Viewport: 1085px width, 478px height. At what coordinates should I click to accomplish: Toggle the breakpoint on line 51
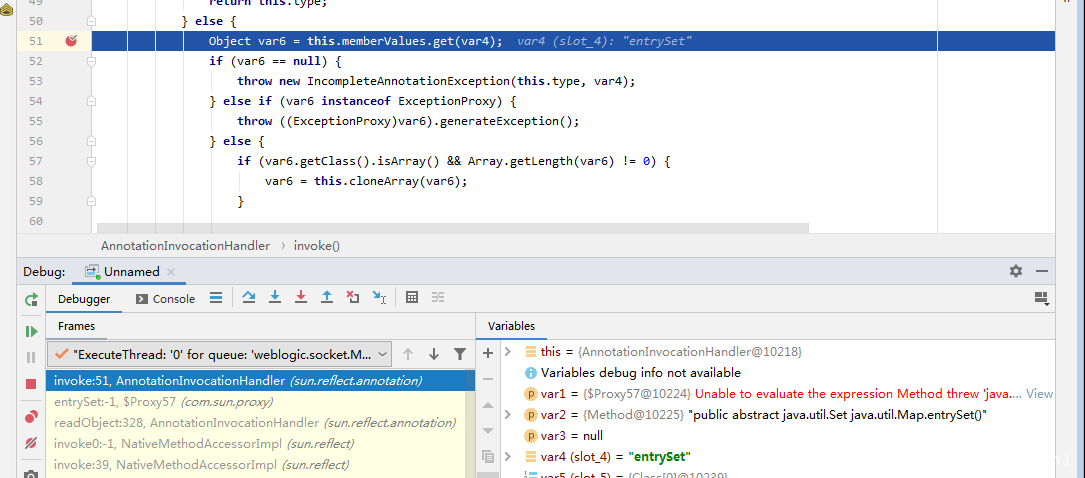[x=71, y=41]
